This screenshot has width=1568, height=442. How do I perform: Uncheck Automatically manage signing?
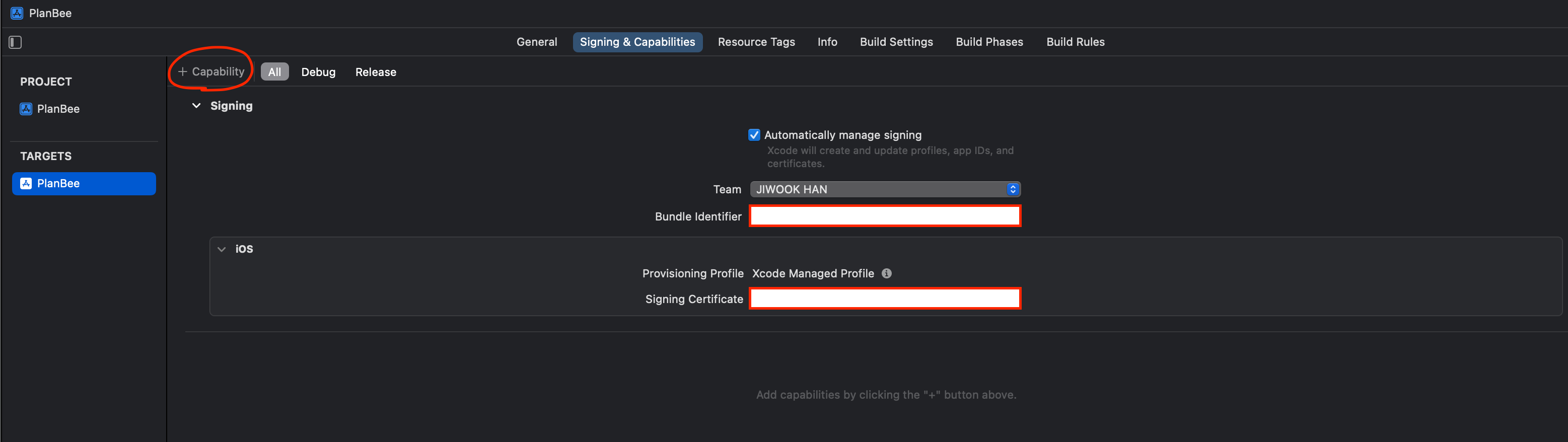[x=754, y=134]
